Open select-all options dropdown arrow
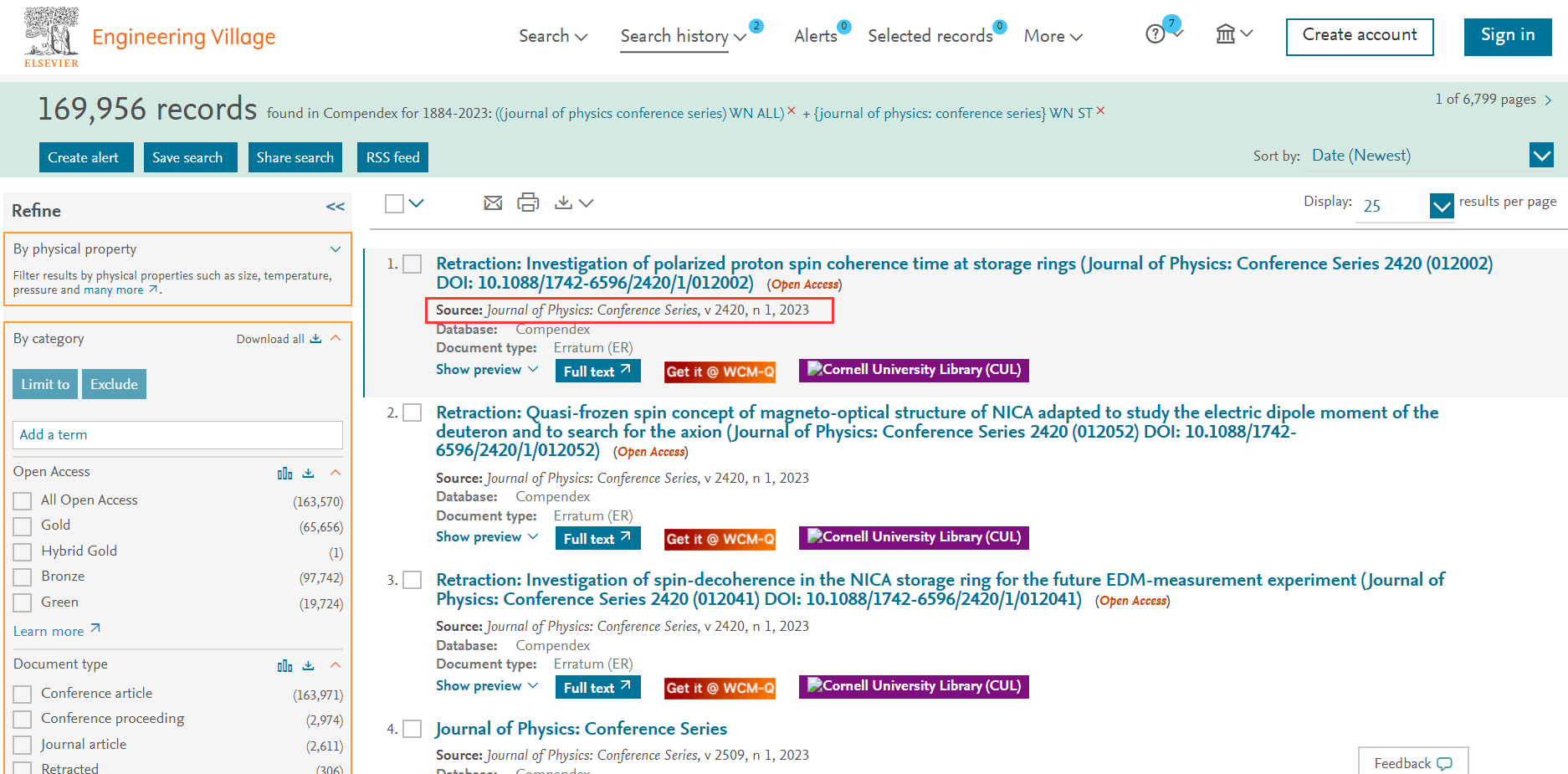This screenshot has width=1568, height=774. (x=416, y=203)
